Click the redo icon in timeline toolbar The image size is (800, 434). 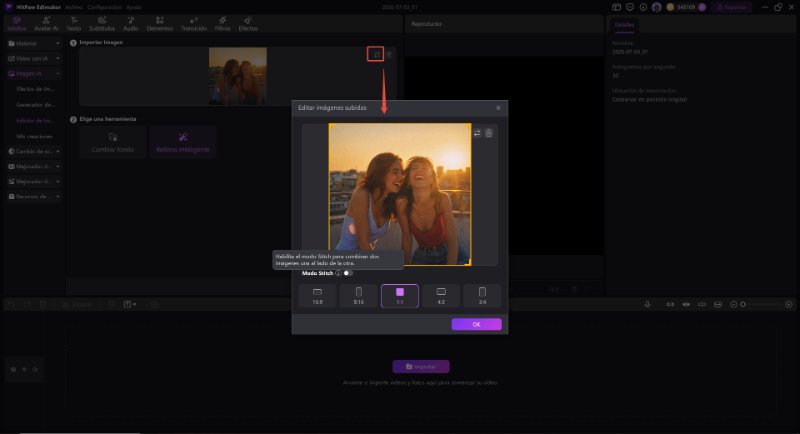[27, 304]
